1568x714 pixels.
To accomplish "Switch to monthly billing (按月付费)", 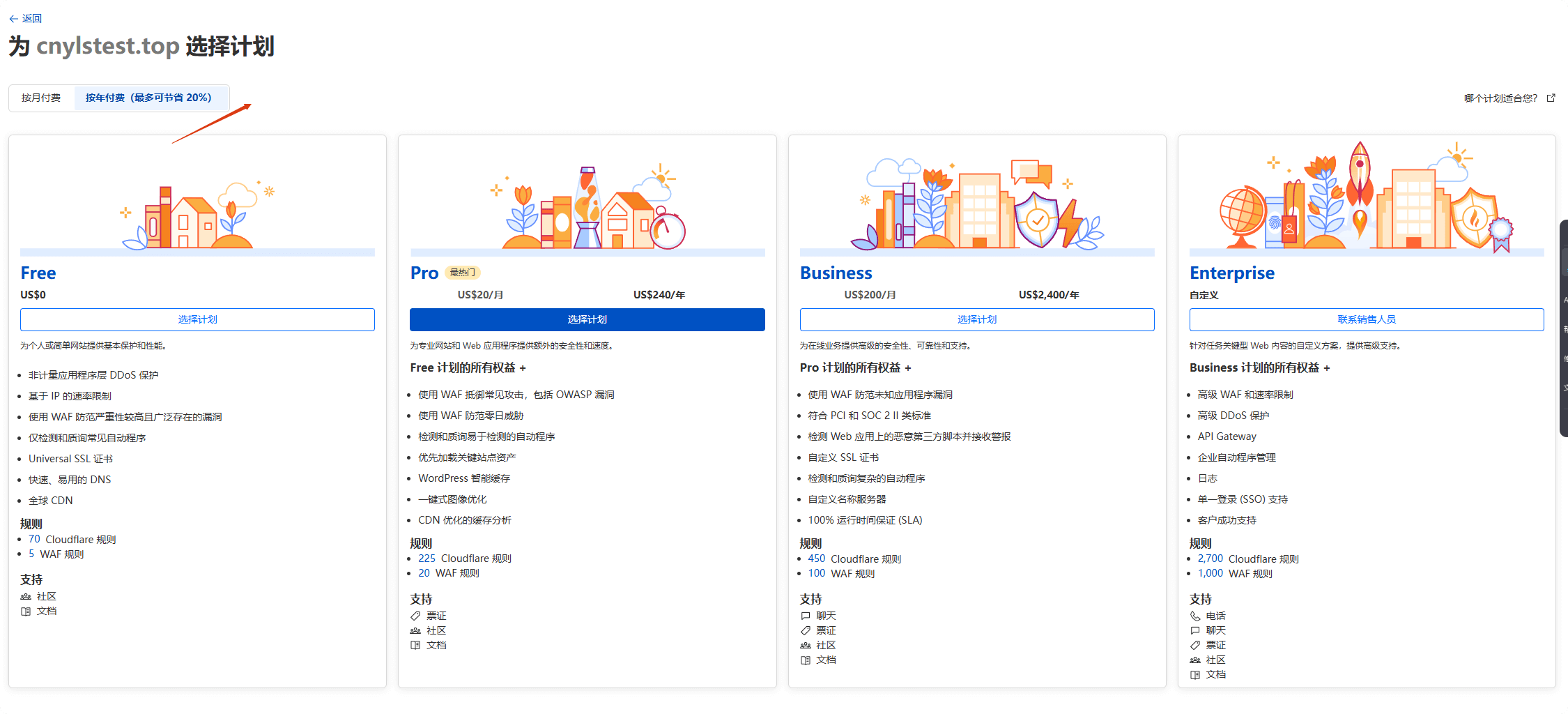I will (41, 98).
